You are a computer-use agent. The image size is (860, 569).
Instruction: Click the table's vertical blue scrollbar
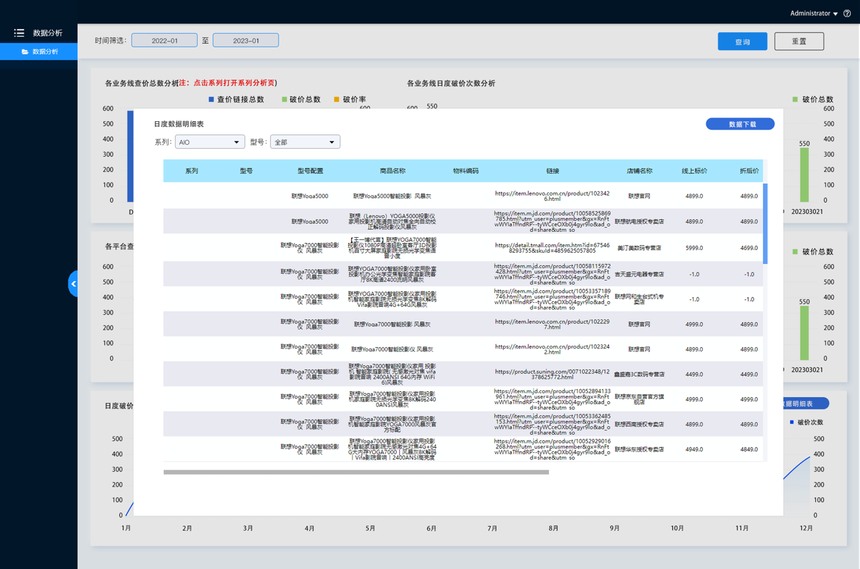[x=765, y=223]
